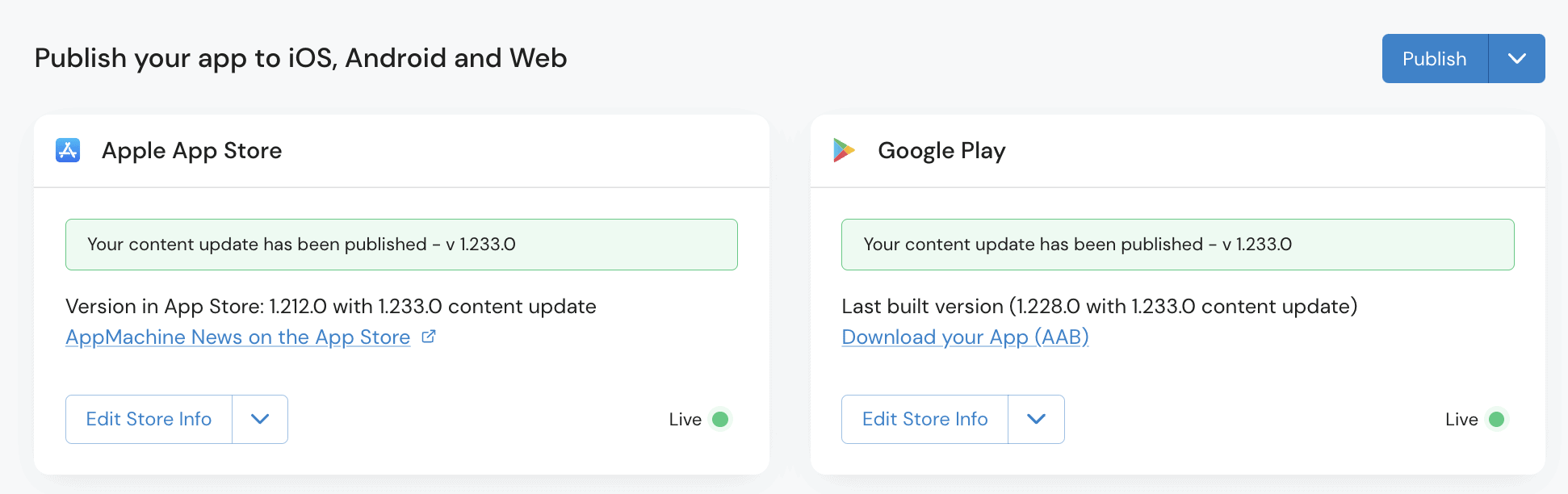Click the Apple content update published banner

click(x=401, y=245)
